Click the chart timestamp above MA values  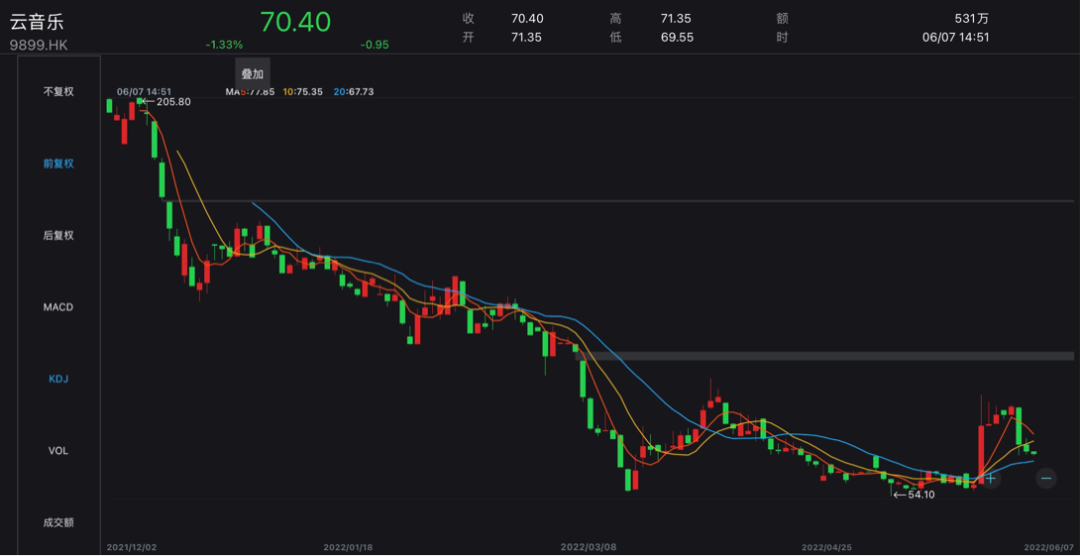pyautogui.click(x=144, y=91)
